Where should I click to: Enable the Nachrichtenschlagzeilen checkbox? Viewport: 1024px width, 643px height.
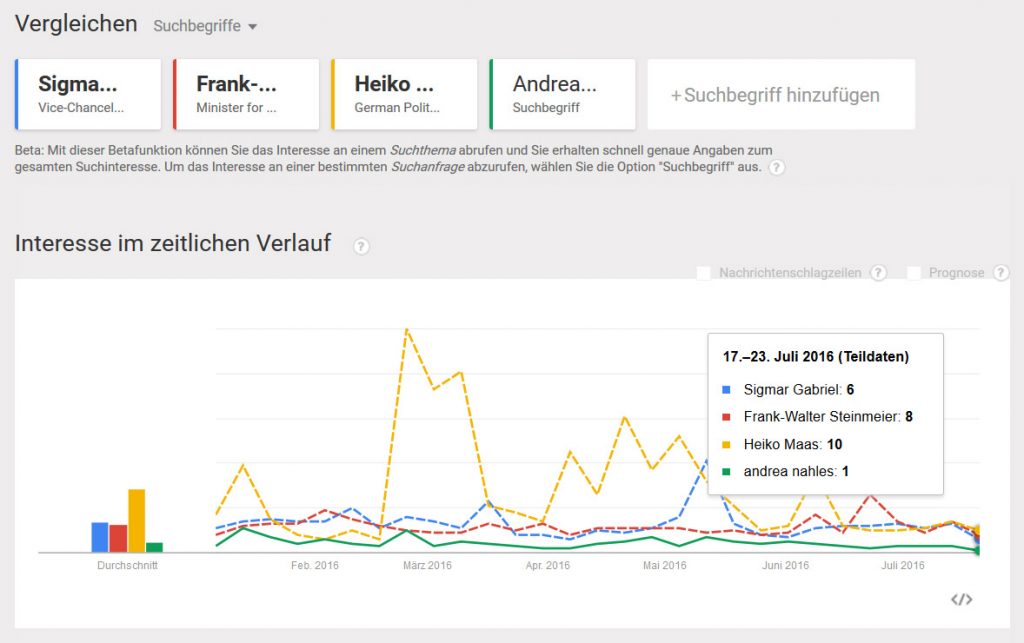703,272
